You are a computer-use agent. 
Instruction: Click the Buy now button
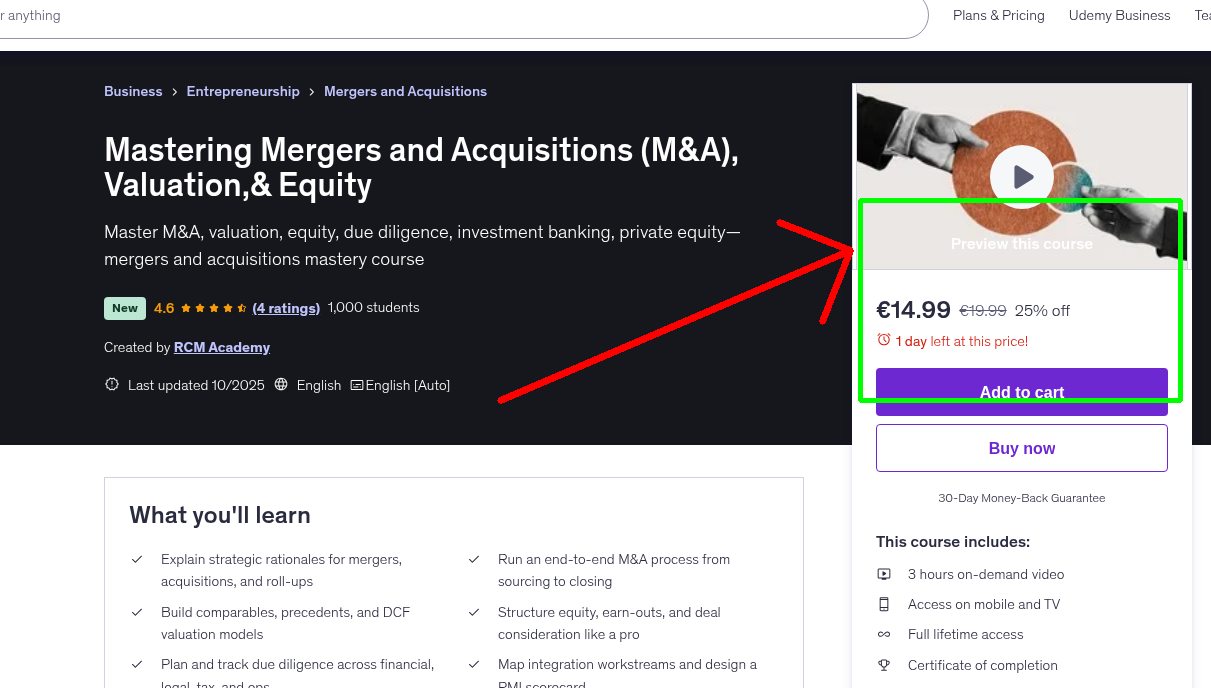tap(1021, 447)
